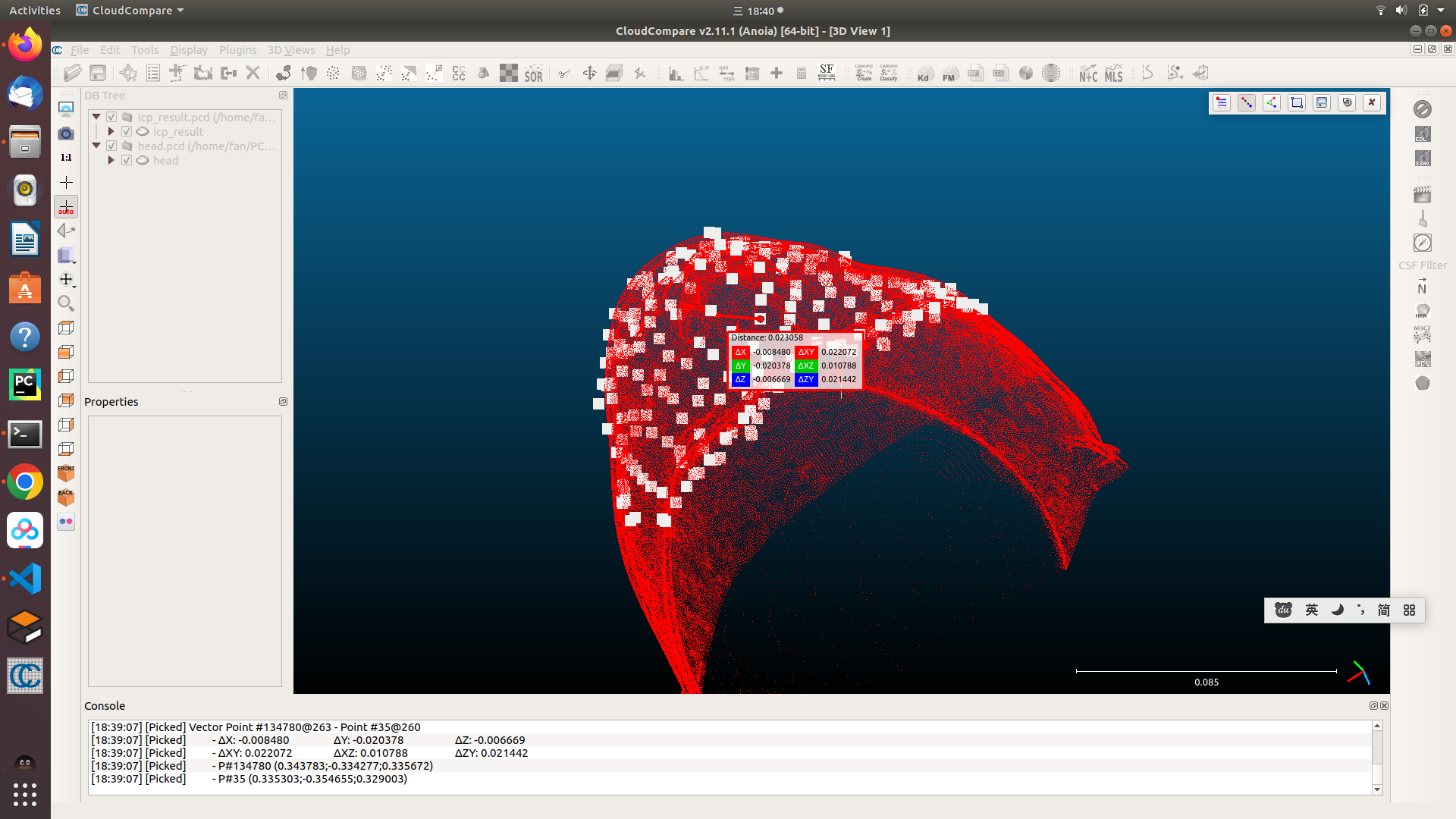
Task: Open the system menu dropdown arrow
Action: tap(1441, 11)
